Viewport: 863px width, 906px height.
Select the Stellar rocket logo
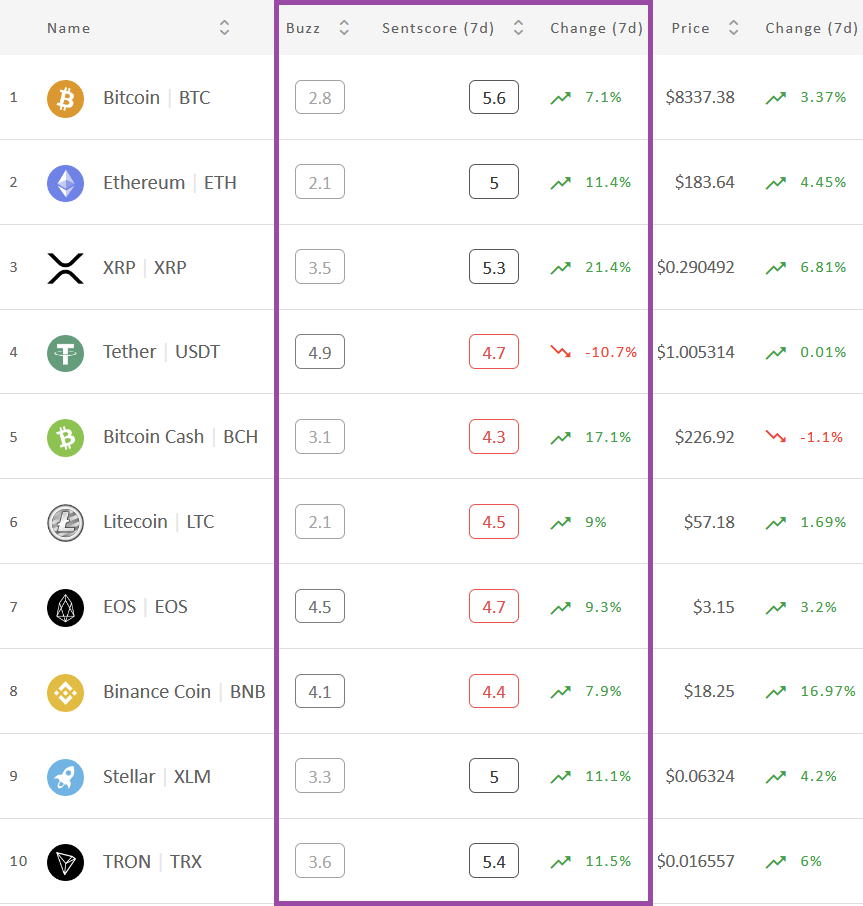pyautogui.click(x=65, y=777)
